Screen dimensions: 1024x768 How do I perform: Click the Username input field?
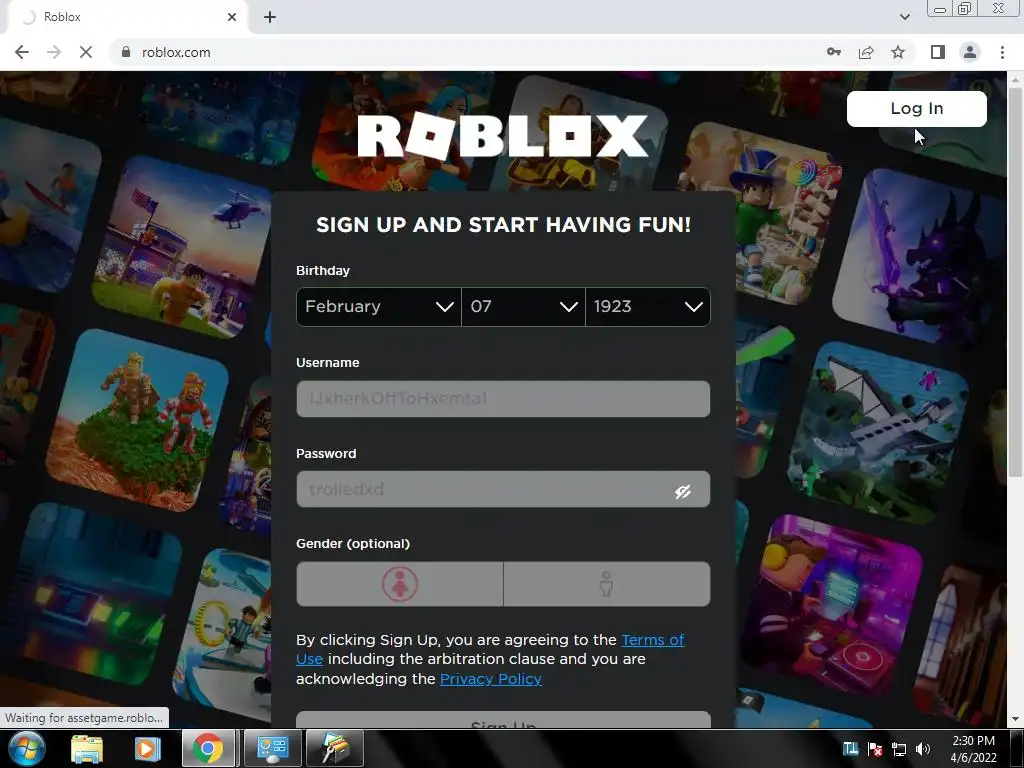(x=503, y=398)
